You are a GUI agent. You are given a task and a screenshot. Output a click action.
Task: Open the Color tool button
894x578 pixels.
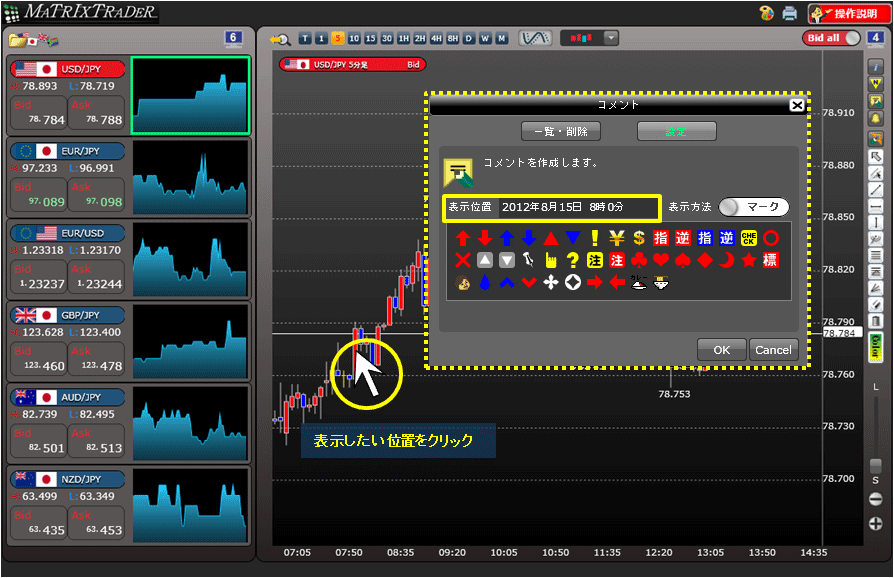[875, 348]
